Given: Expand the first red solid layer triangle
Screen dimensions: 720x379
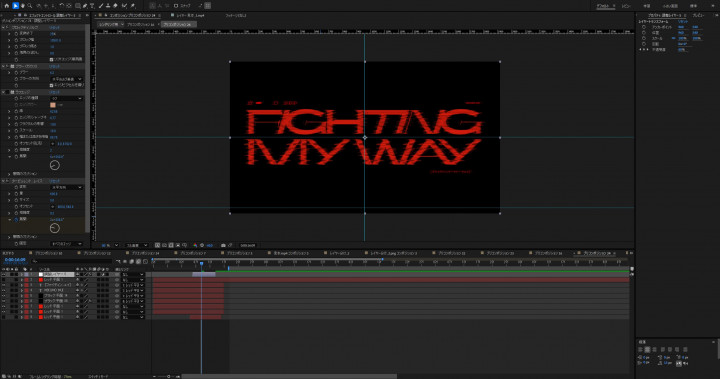Looking at the screenshot, I should [x=21, y=280].
